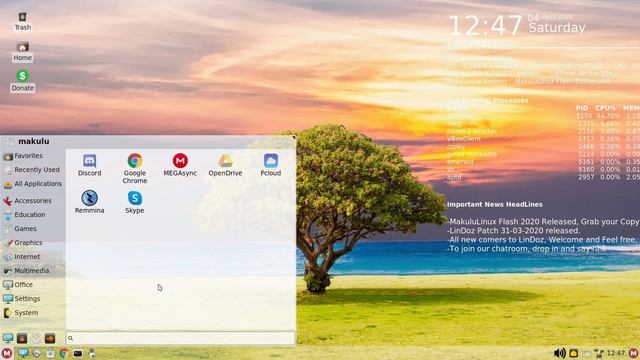The height and width of the screenshot is (360, 640).
Task: Click the lock screen icon in menu
Action: (x=22, y=338)
